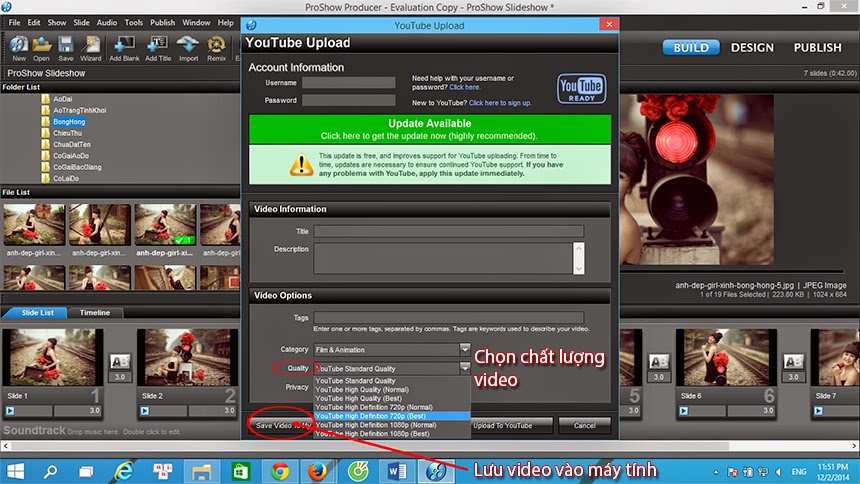
Task: Click the YouTube Ready logo
Action: tap(581, 88)
